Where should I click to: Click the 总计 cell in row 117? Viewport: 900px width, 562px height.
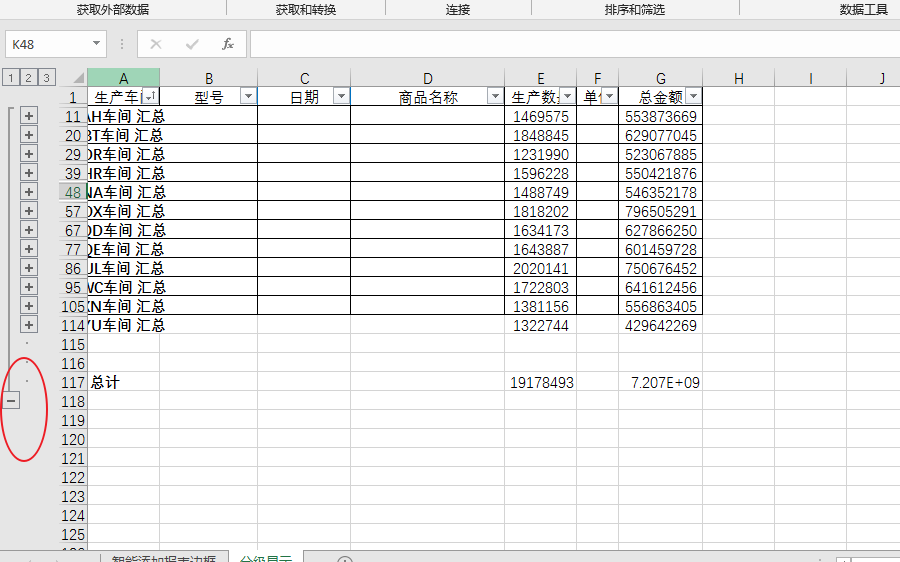[x=123, y=382]
